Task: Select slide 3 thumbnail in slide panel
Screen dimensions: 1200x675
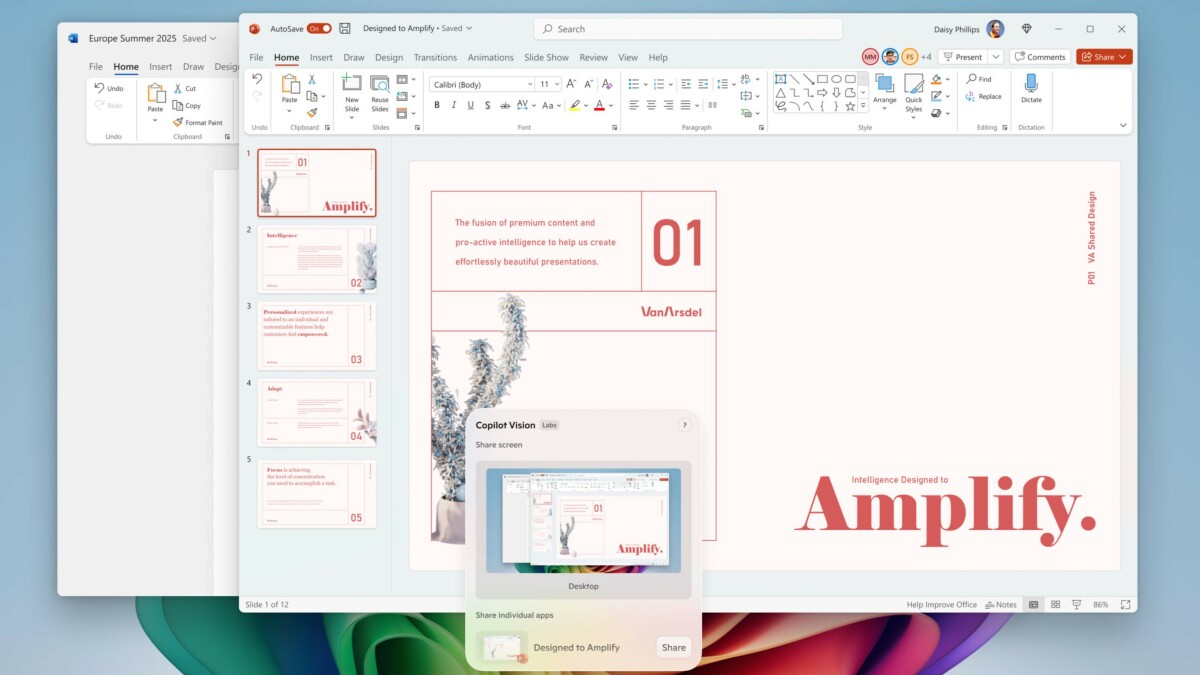Action: tap(317, 335)
